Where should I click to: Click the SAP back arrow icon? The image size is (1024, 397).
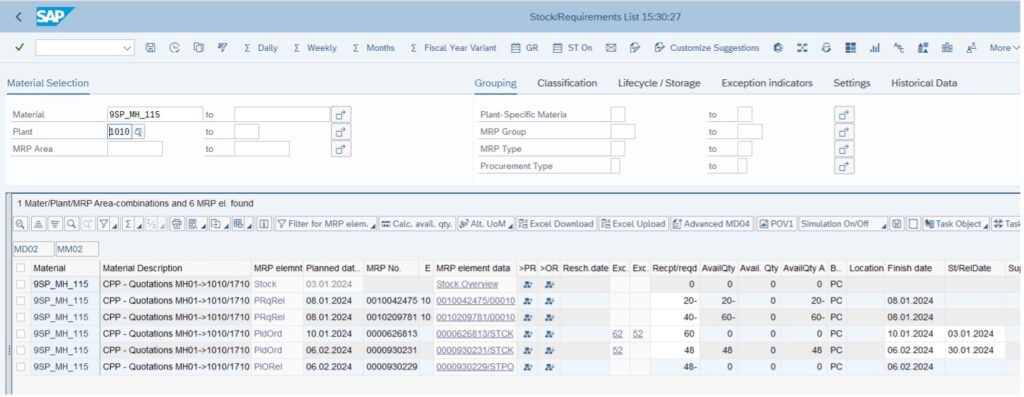[x=18, y=17]
